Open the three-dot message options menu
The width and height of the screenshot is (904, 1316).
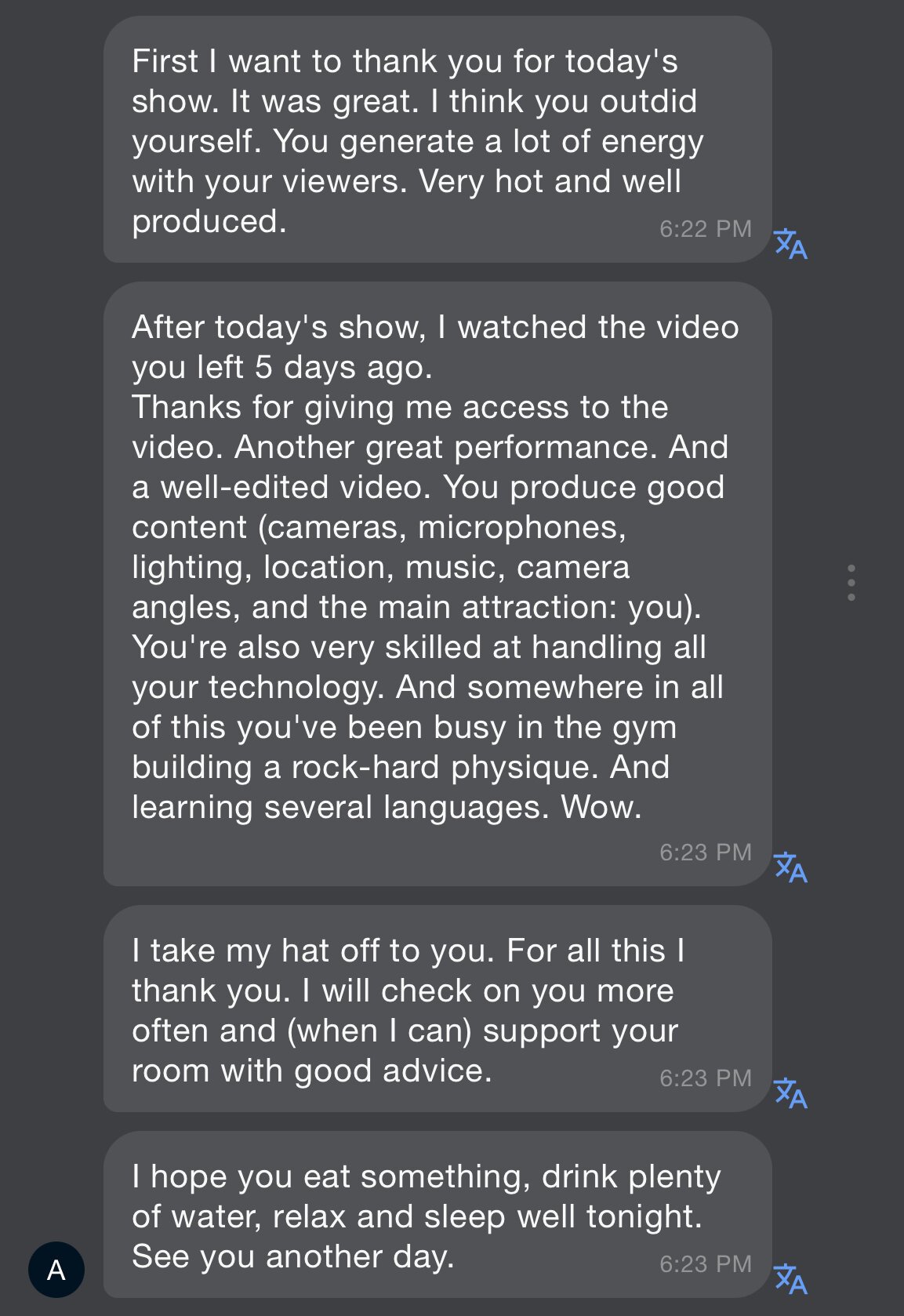[851, 583]
